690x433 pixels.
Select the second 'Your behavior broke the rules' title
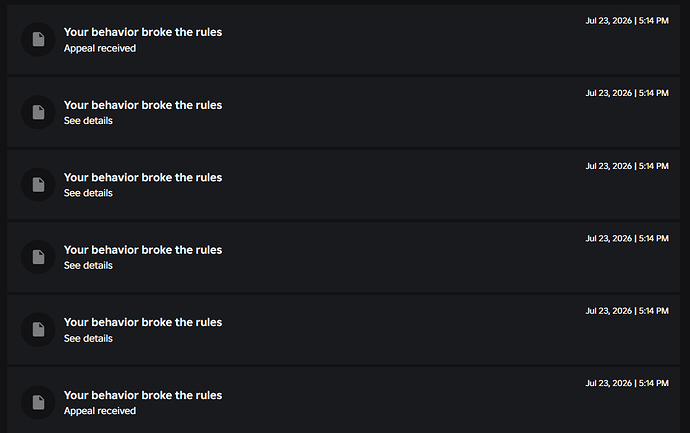[x=143, y=105]
